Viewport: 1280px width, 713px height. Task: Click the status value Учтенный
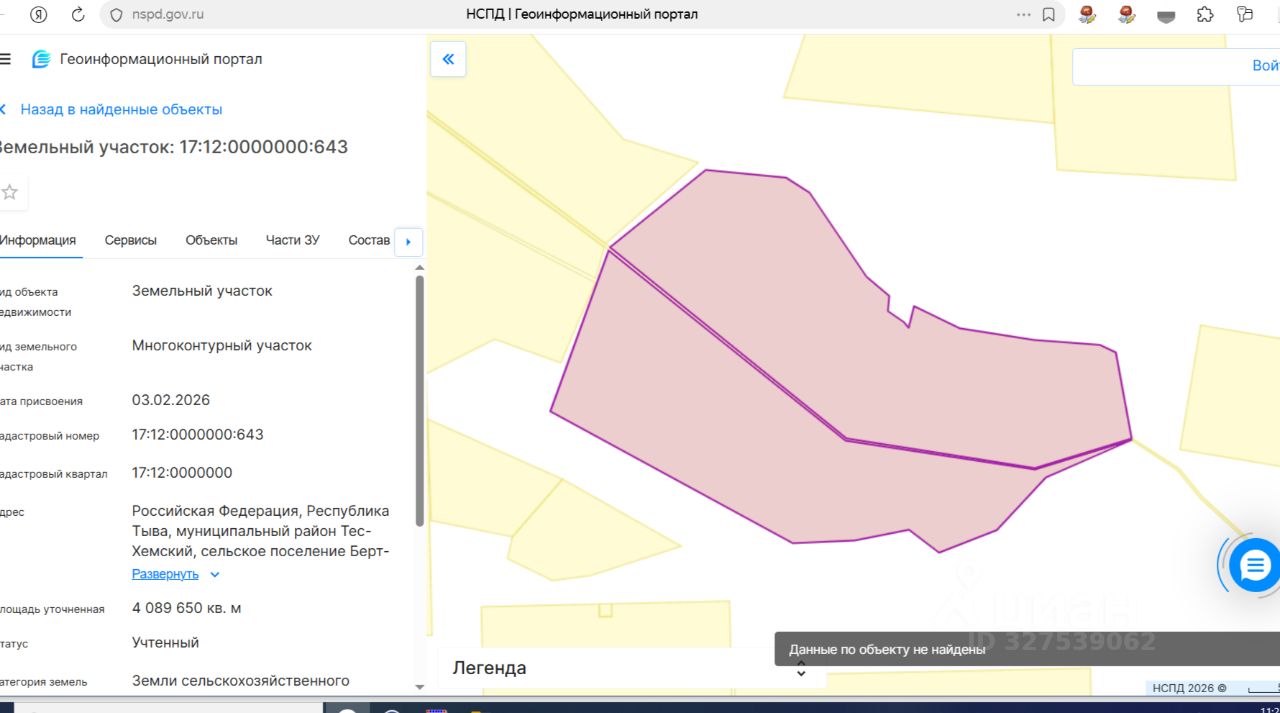(x=166, y=643)
